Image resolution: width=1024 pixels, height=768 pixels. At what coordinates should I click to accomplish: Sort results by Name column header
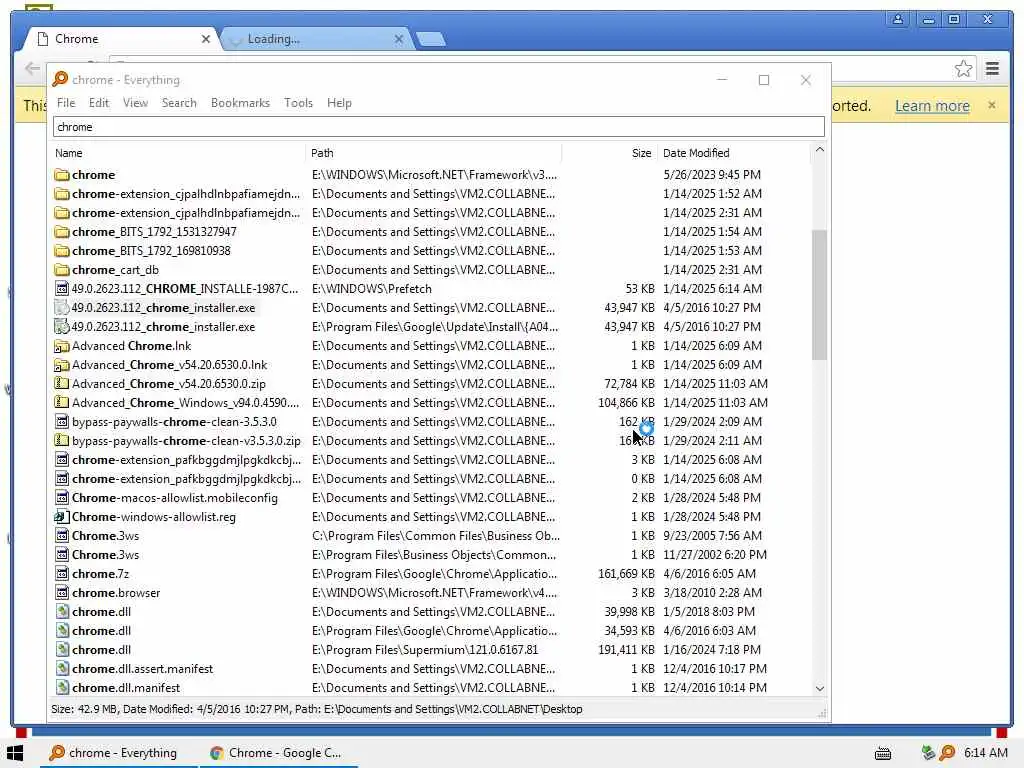(178, 153)
